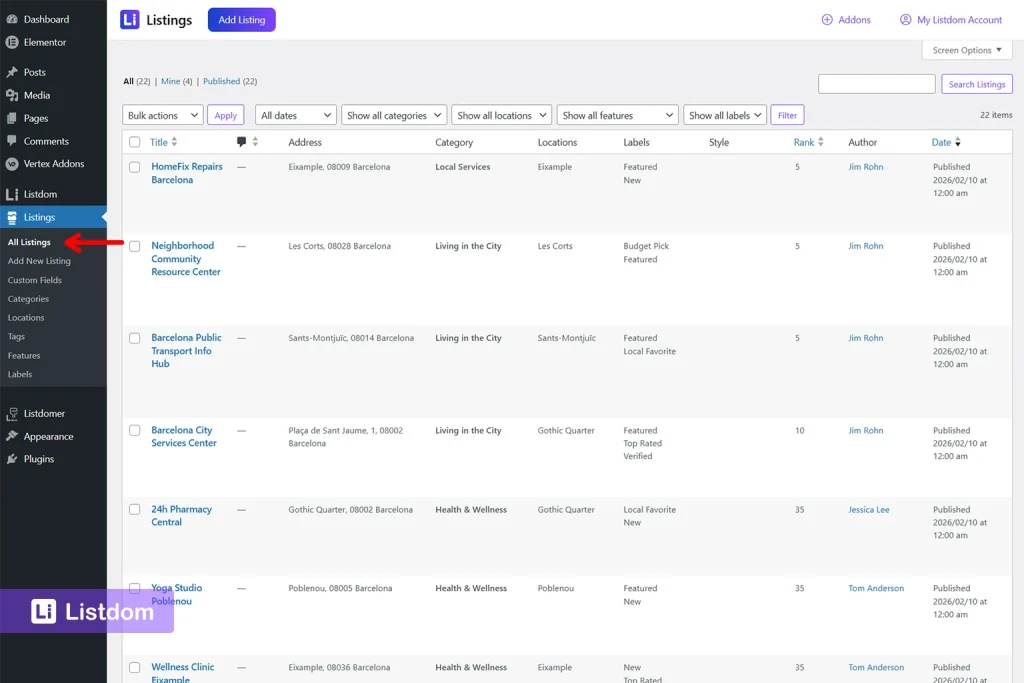
Task: Select the Addons plus circle icon
Action: click(827, 20)
